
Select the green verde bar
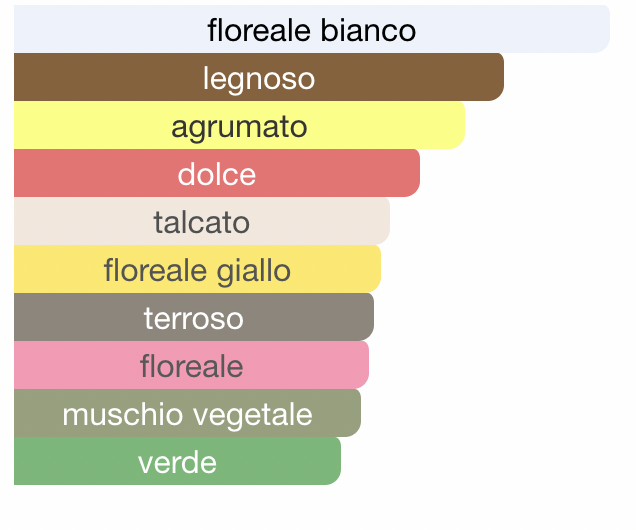click(177, 461)
